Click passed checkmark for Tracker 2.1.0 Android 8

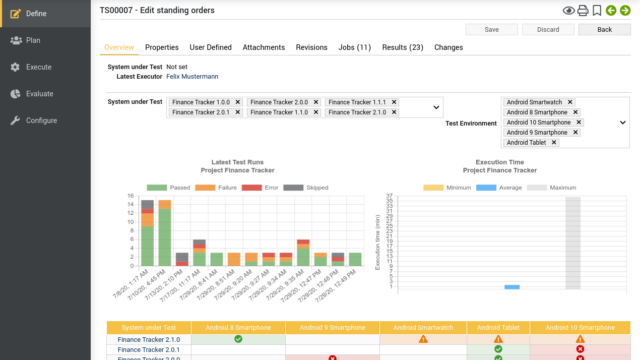tap(238, 339)
